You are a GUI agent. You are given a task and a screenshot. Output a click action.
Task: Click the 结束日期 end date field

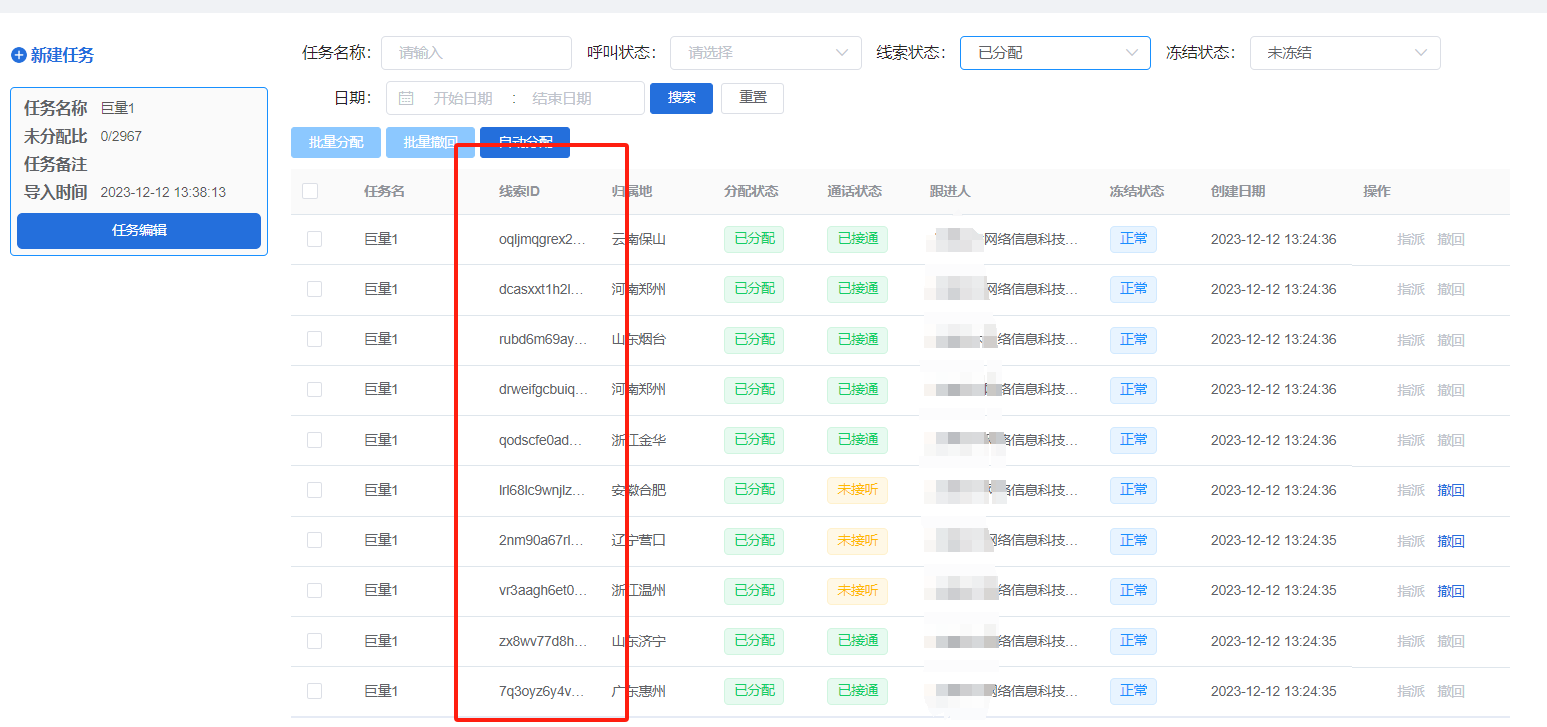coord(562,98)
